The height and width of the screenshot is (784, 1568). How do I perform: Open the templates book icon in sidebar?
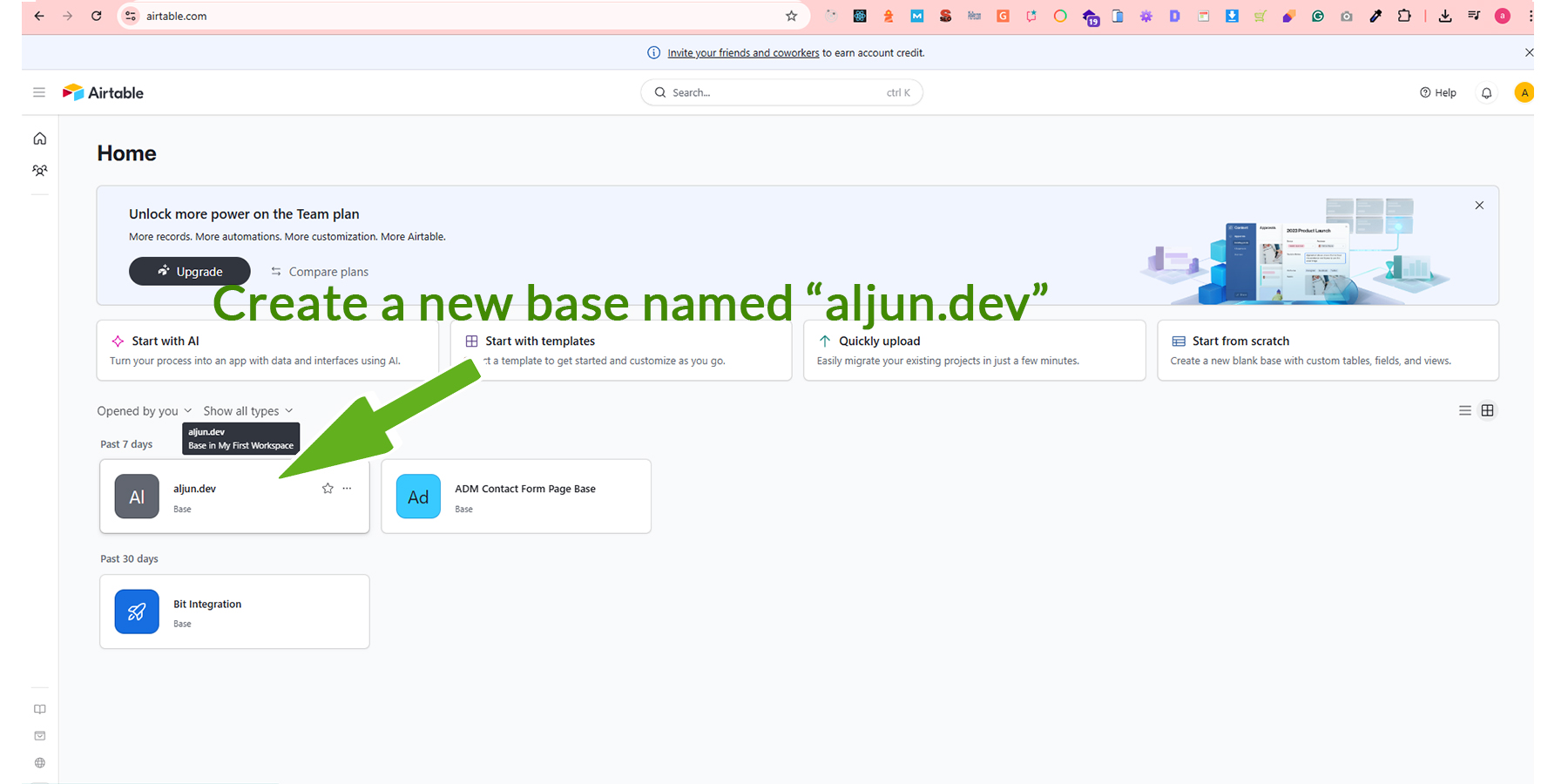40,709
